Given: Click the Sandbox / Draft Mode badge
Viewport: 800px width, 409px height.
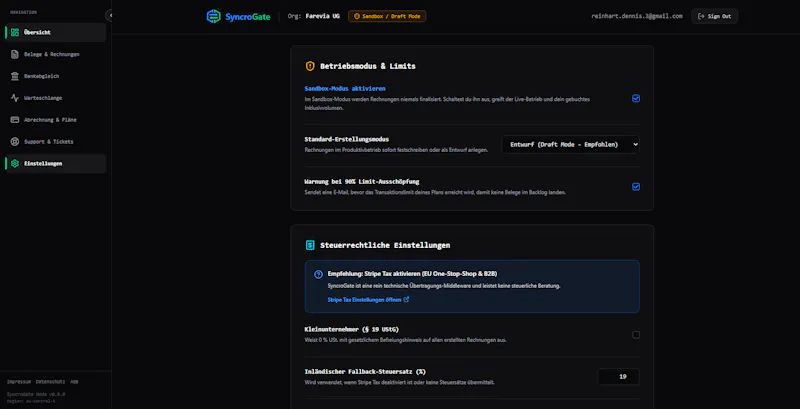Looking at the screenshot, I should tap(387, 16).
